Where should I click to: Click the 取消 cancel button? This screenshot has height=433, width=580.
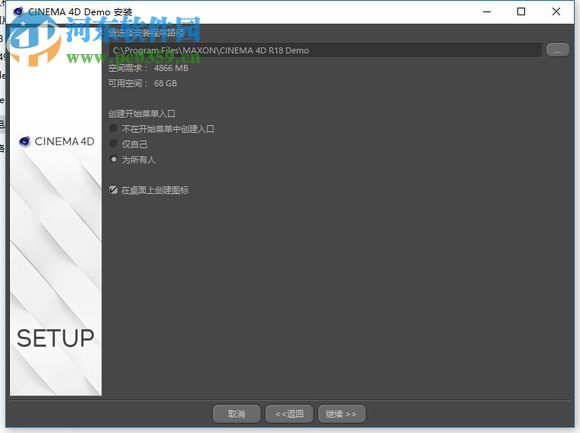(236, 414)
